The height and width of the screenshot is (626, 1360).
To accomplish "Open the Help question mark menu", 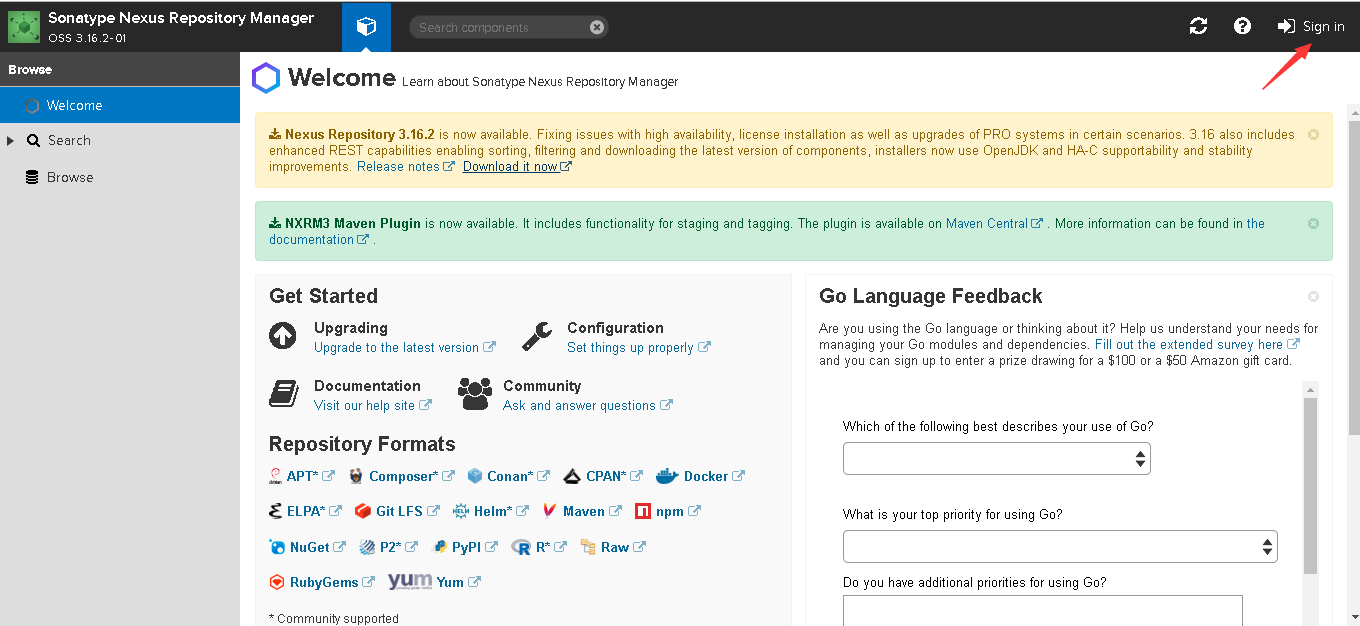I will click(1242, 26).
